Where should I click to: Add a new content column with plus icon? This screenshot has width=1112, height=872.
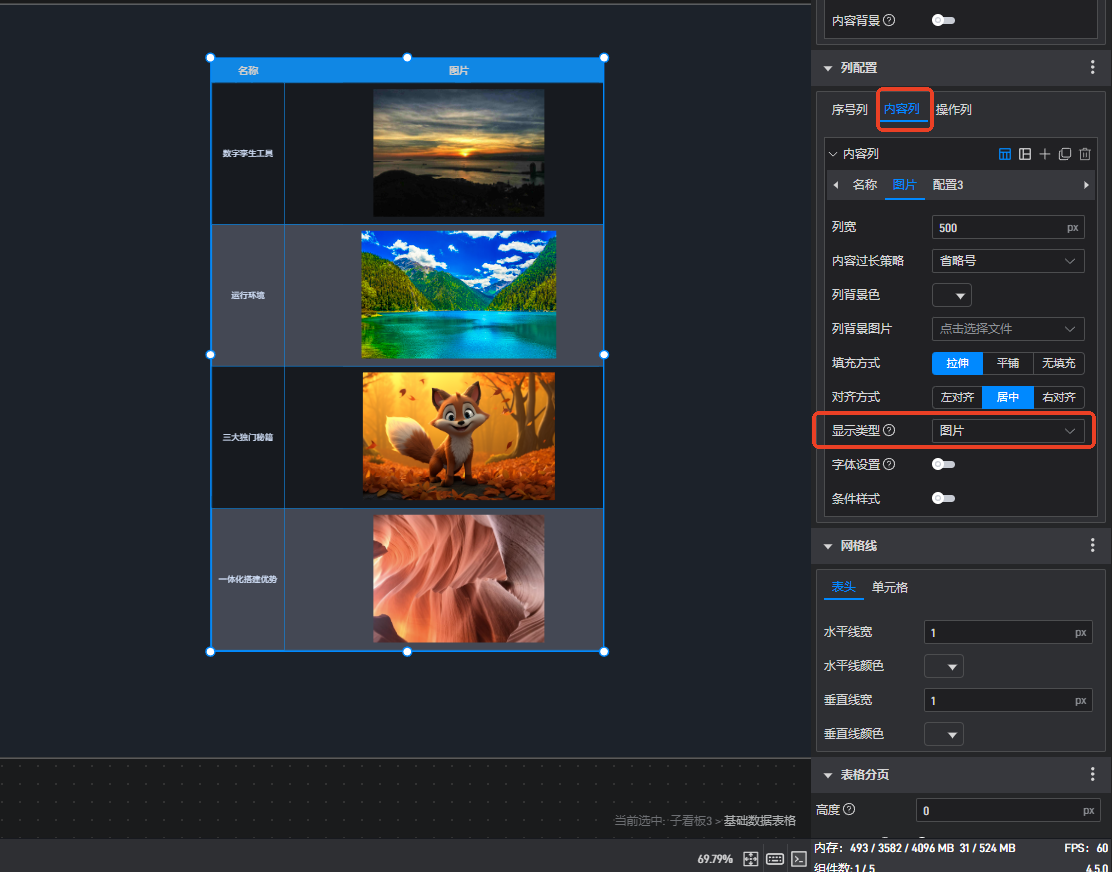click(1045, 154)
